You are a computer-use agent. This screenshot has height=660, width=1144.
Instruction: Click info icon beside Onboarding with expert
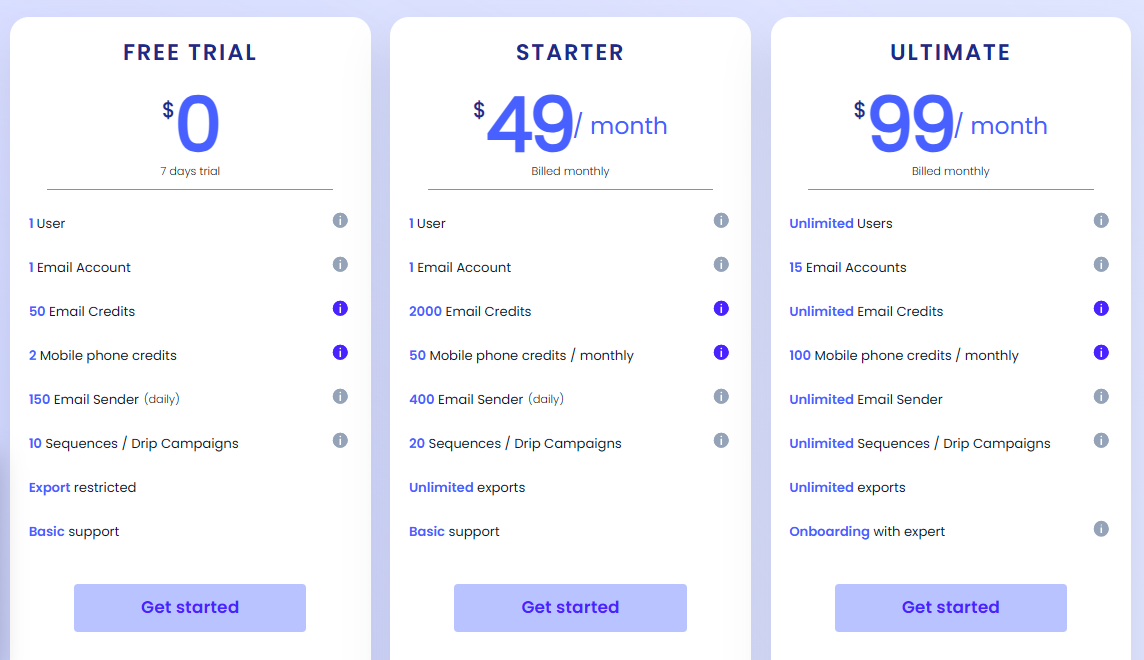pyautogui.click(x=1101, y=529)
